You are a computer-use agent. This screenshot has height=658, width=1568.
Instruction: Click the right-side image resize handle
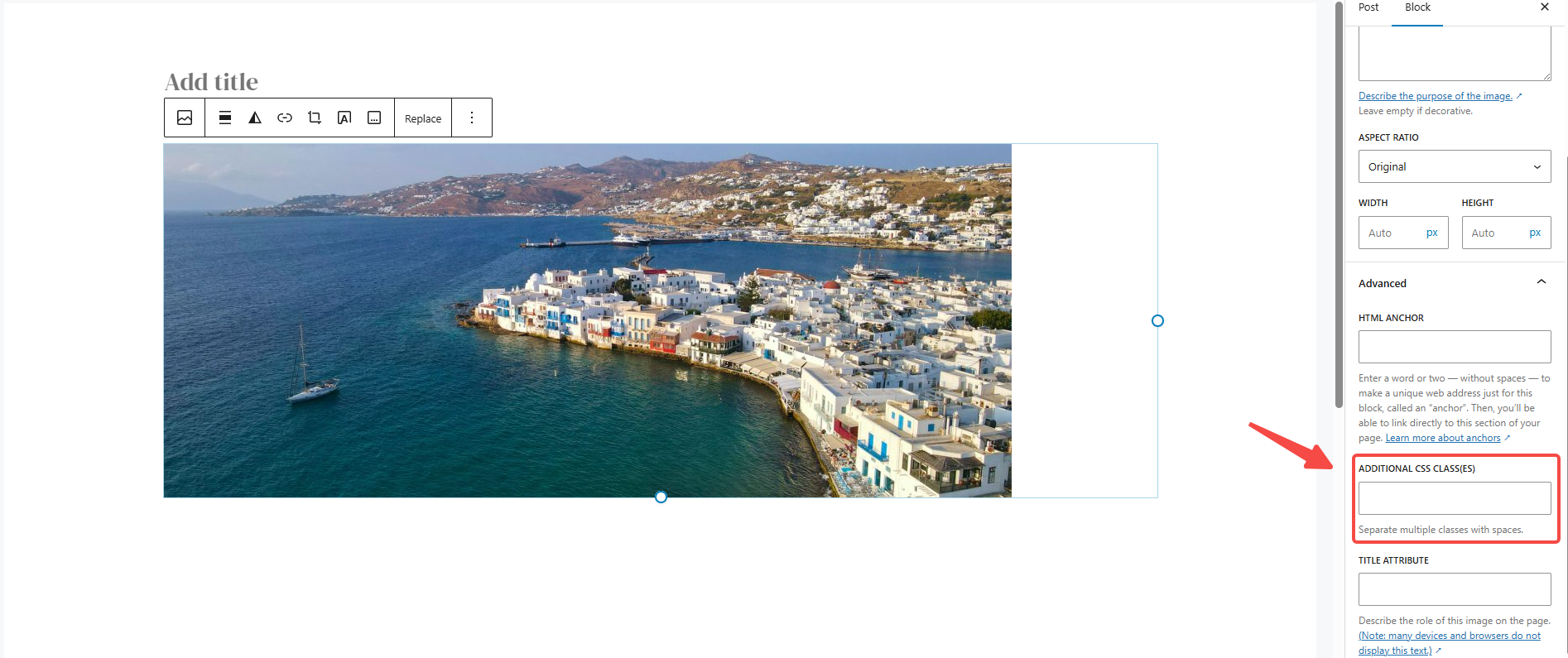[1157, 320]
